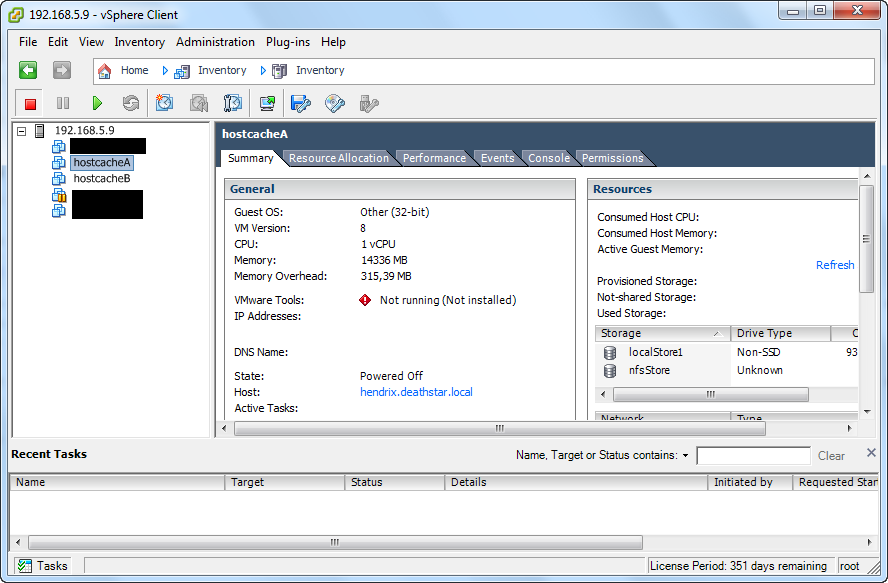Launch the virtual machine console icon
Image resolution: width=888 pixels, height=583 pixels.
pyautogui.click(x=267, y=103)
